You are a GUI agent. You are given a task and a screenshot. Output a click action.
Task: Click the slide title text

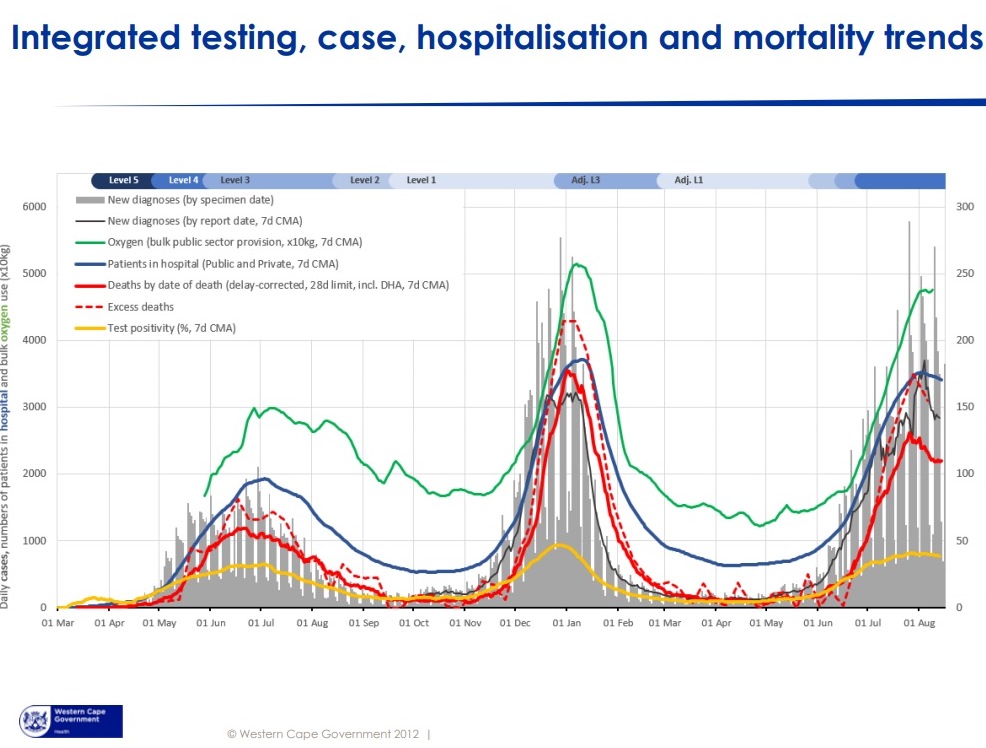pyautogui.click(x=497, y=37)
